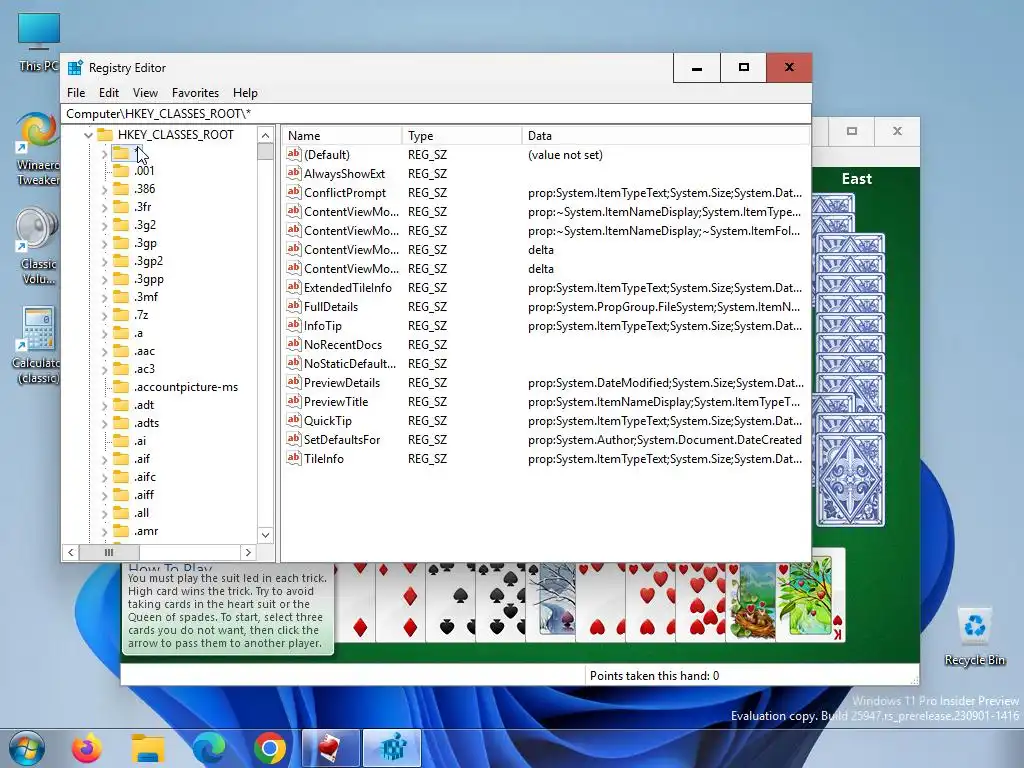Select the .ai tree key

click(x=140, y=441)
